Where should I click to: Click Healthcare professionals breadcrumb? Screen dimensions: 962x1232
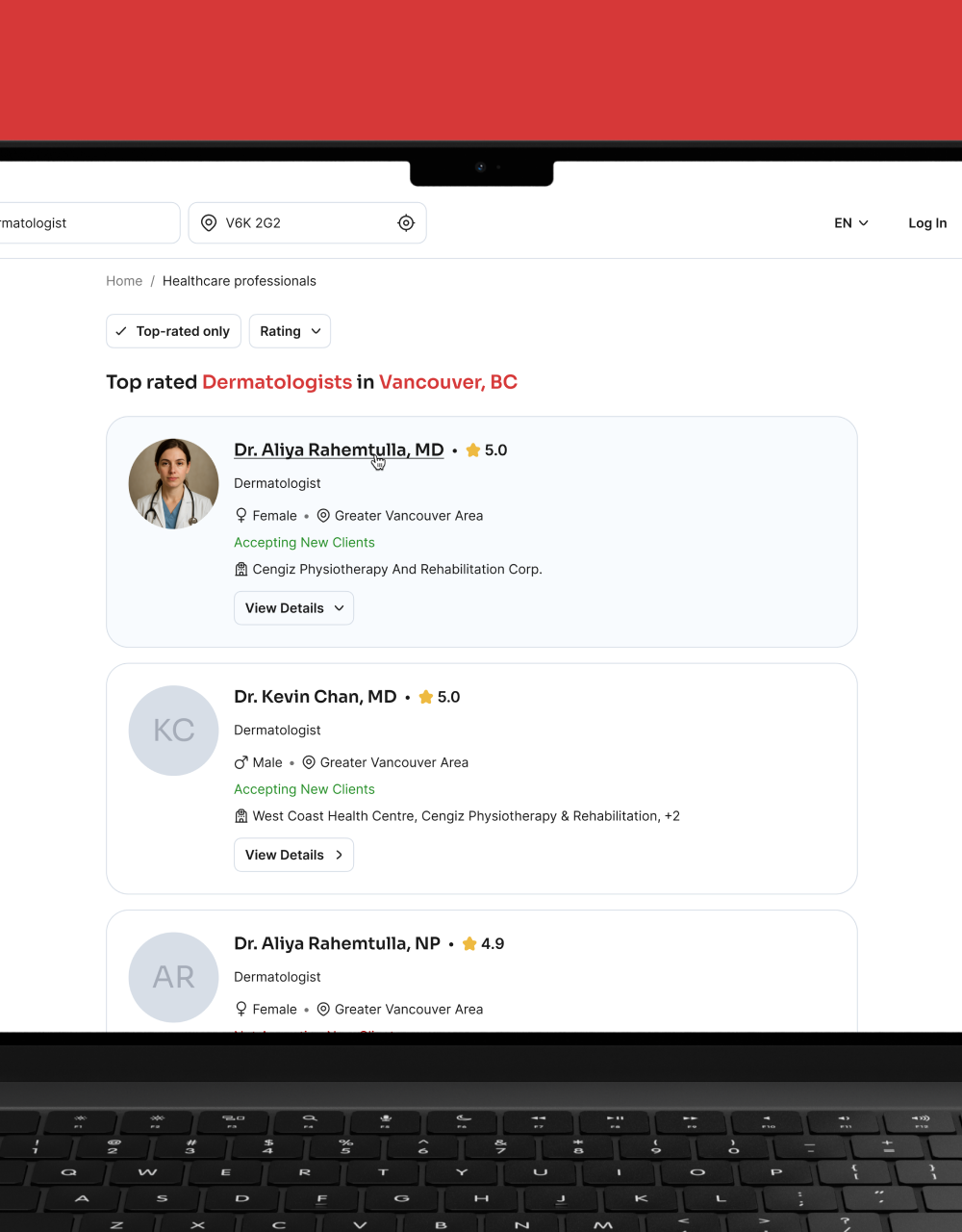tap(240, 281)
